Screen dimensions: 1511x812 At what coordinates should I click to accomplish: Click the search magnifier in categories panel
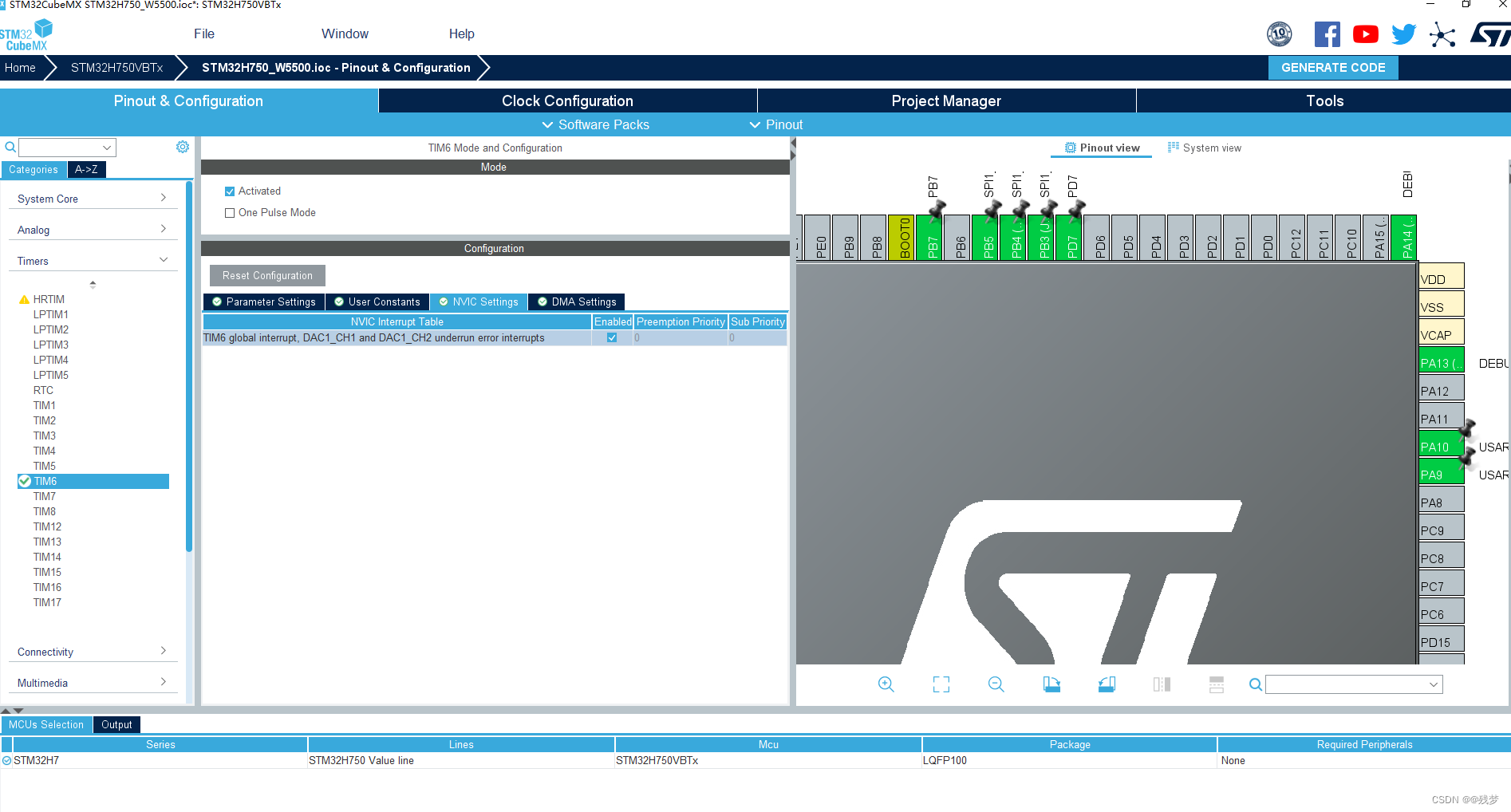coord(10,147)
